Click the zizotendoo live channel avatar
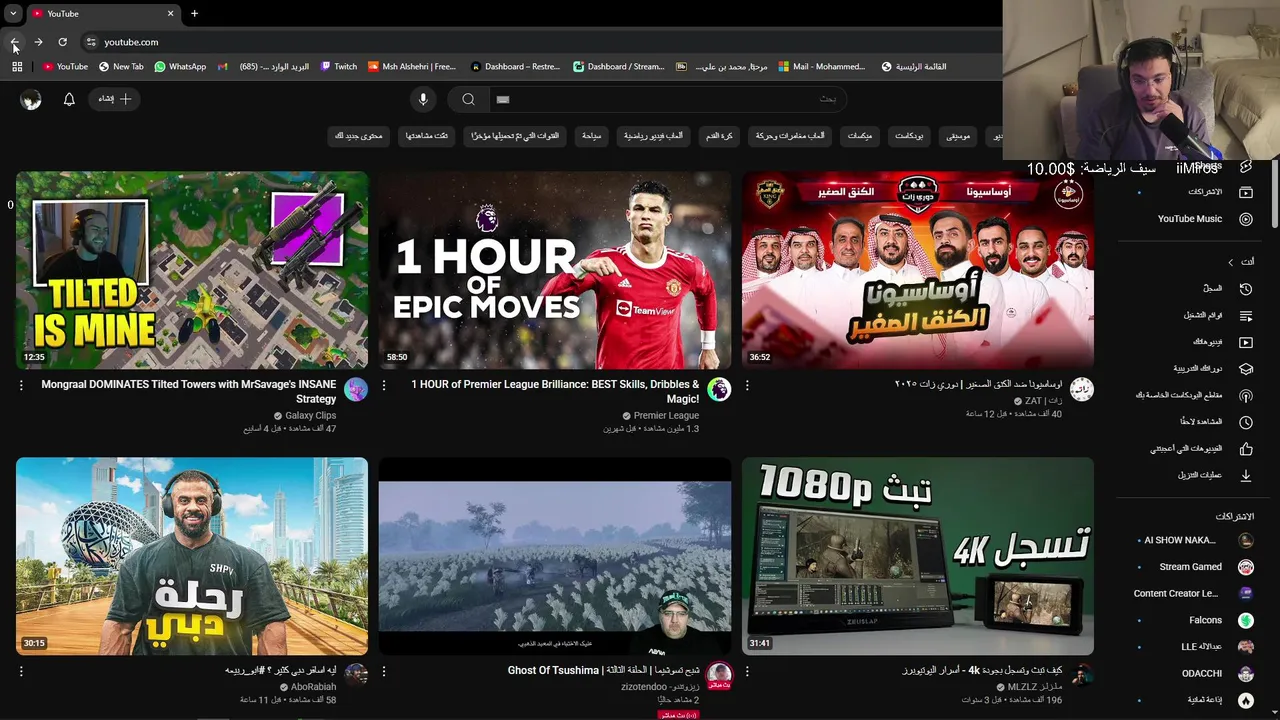 pos(719,675)
